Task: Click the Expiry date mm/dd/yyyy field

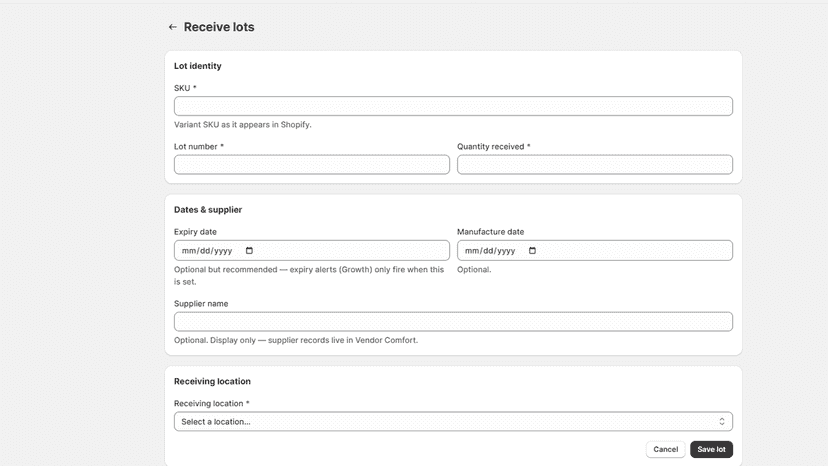Action: pos(312,250)
